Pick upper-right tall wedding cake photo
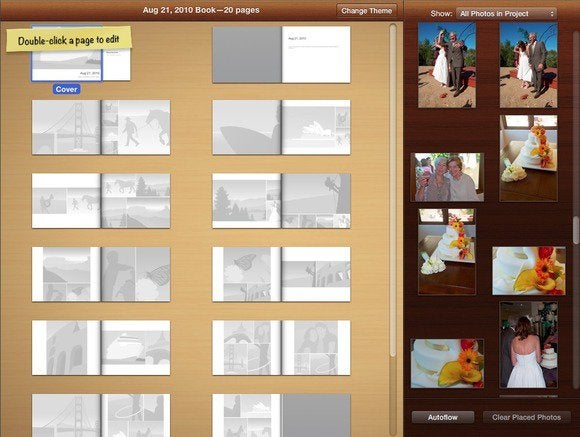The width and height of the screenshot is (580, 437). (529, 158)
